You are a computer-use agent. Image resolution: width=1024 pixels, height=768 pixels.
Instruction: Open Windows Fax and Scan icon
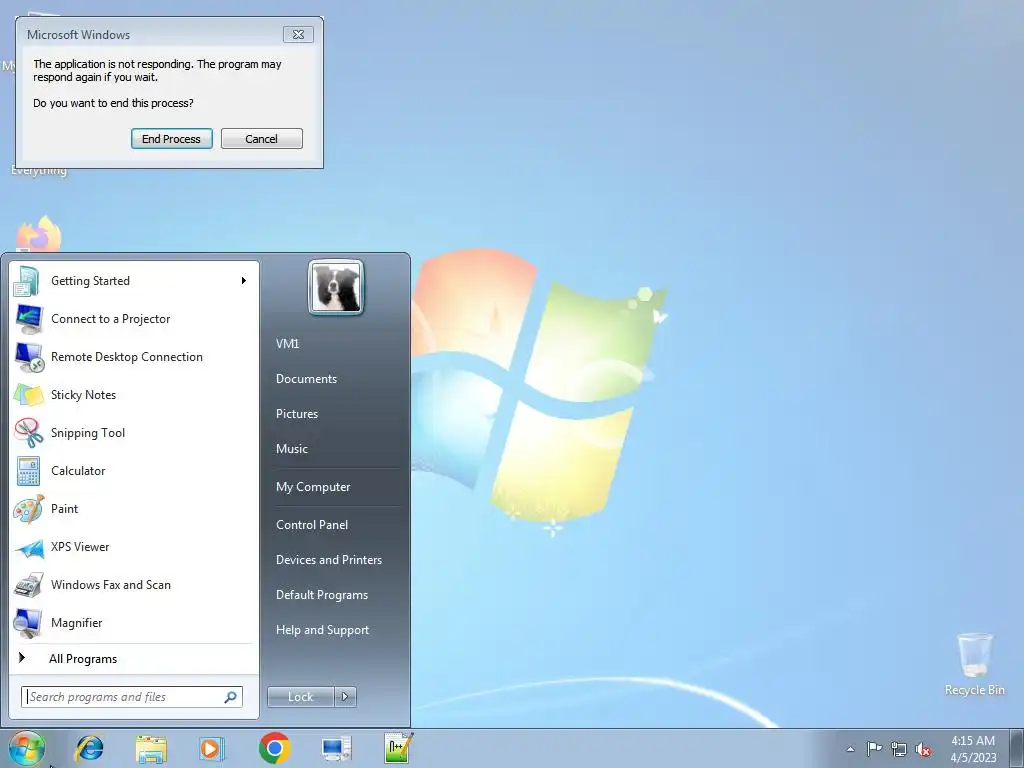[28, 584]
